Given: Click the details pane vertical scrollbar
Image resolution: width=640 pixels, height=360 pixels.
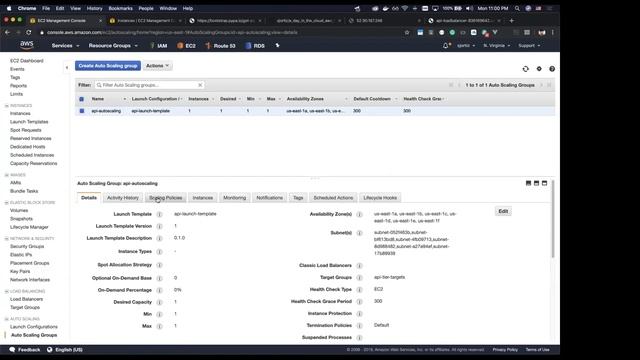Looking at the screenshot, I should pyautogui.click(x=553, y=219).
